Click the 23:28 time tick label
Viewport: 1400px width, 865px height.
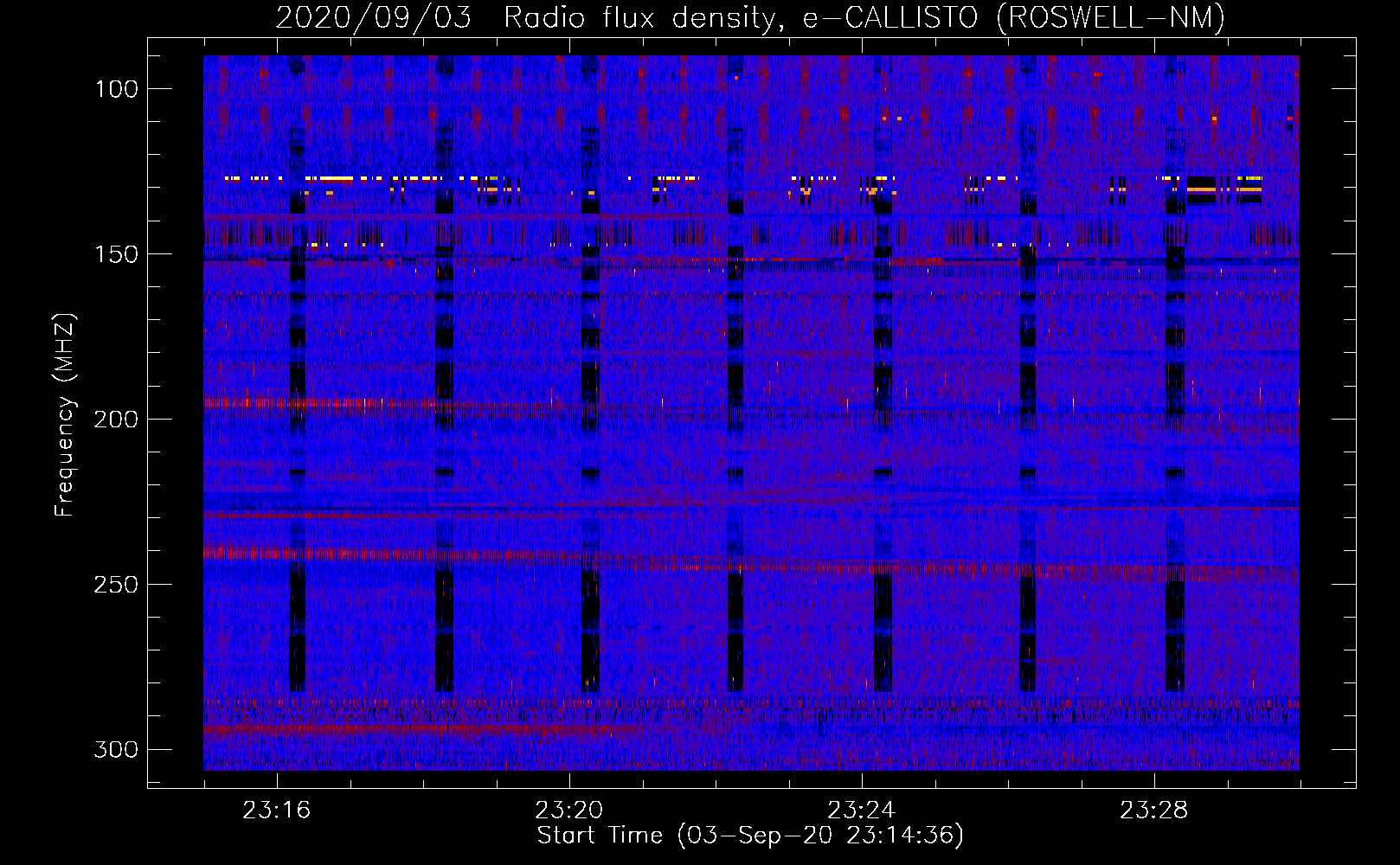[x=1154, y=811]
